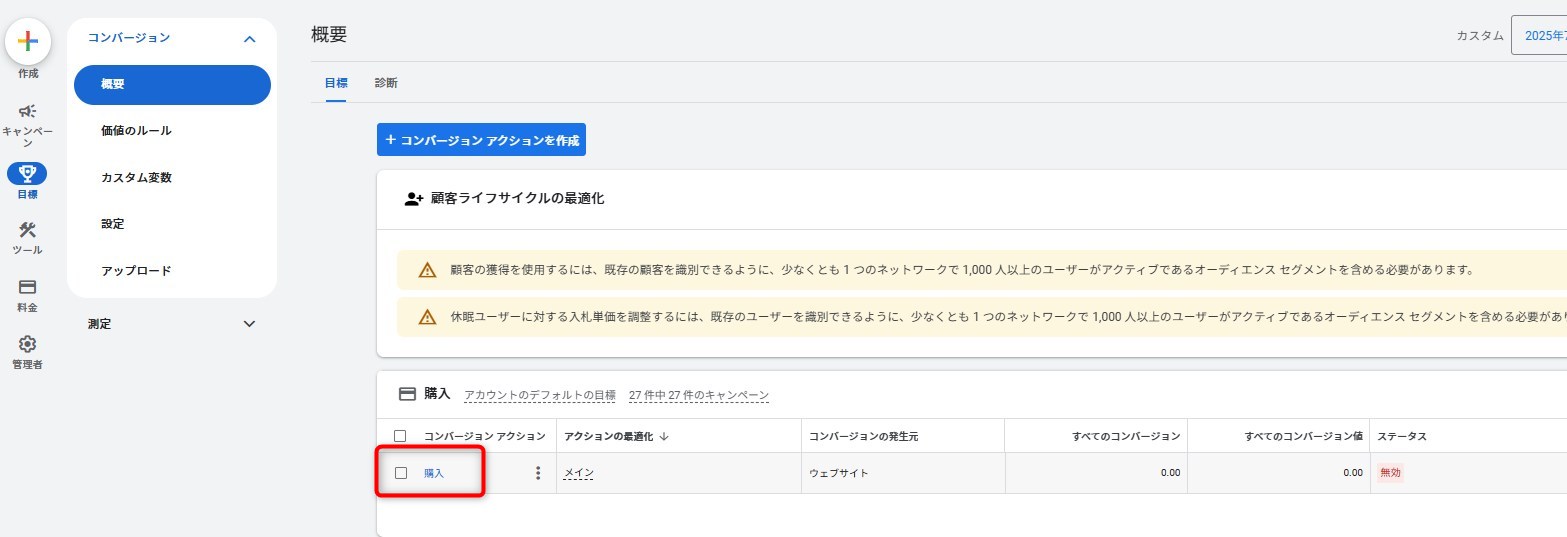Click the second warning triangle icon
Viewport: 1567px width, 537px height.
(x=428, y=317)
